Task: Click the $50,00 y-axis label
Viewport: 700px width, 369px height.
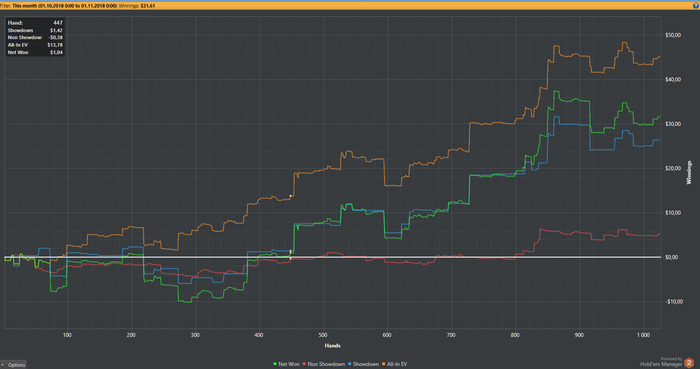Action: tap(673, 35)
